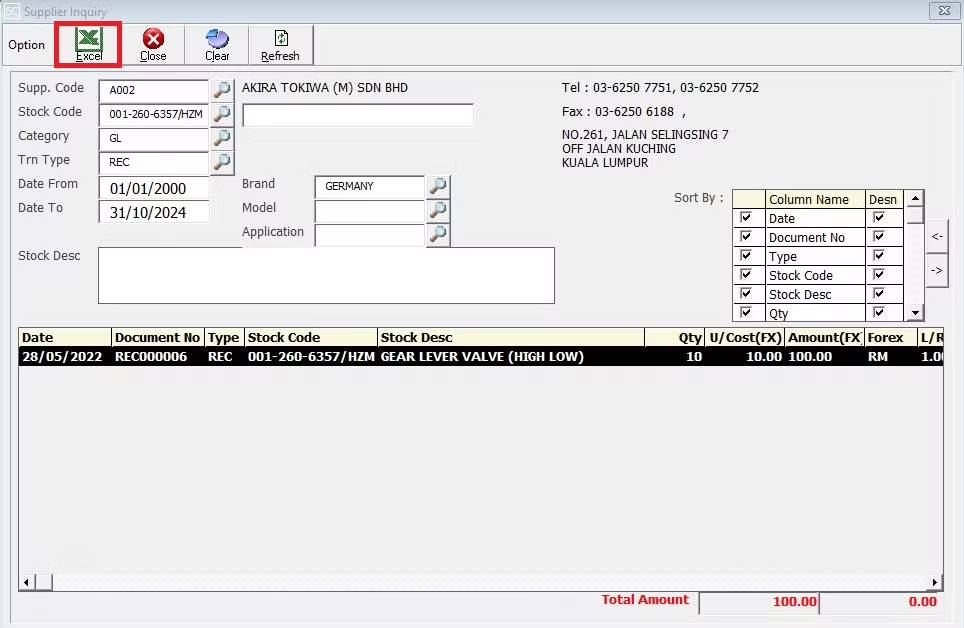Open lookup for Brand field

coord(438,186)
